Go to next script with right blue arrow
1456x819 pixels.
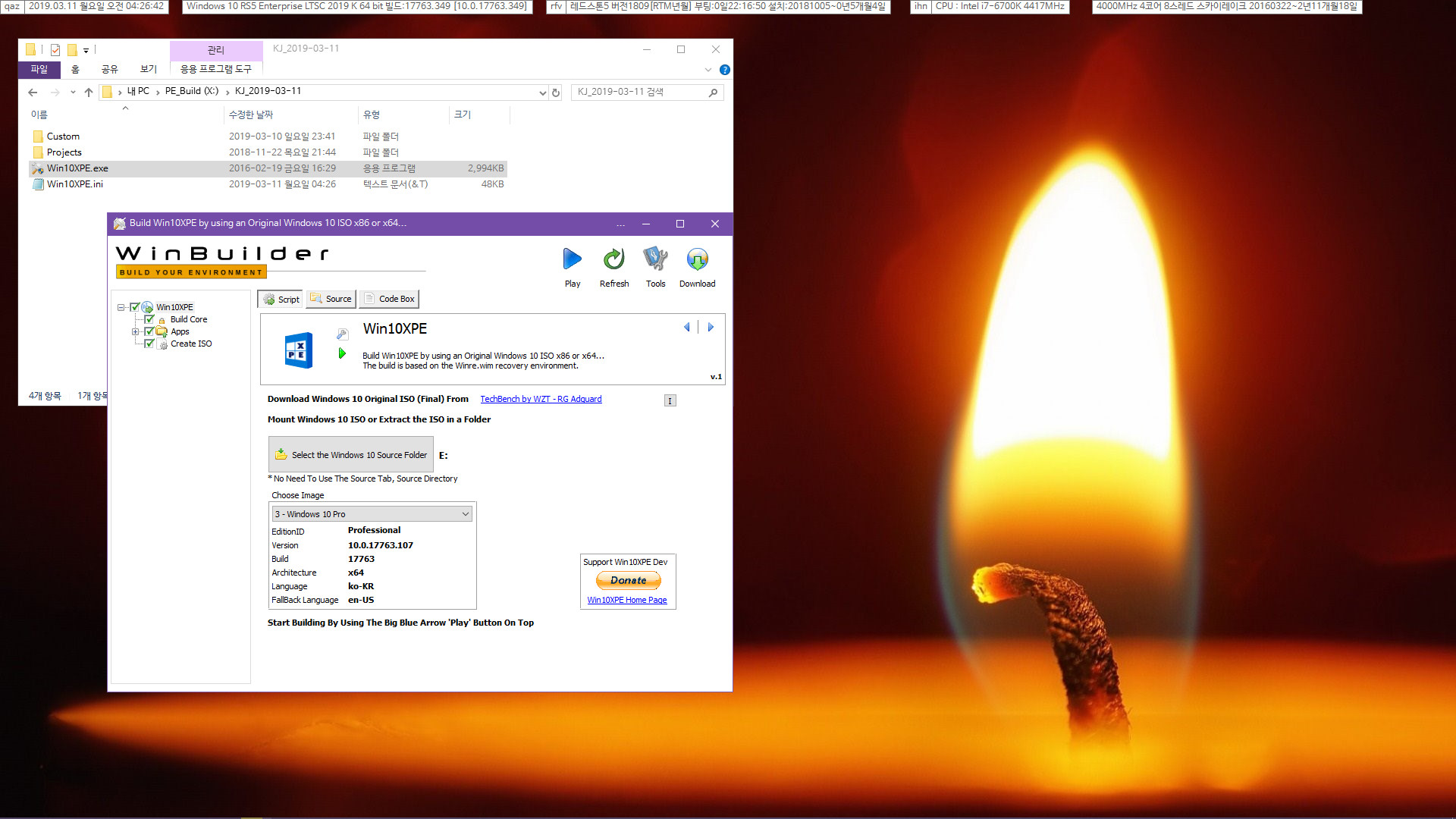coord(711,327)
